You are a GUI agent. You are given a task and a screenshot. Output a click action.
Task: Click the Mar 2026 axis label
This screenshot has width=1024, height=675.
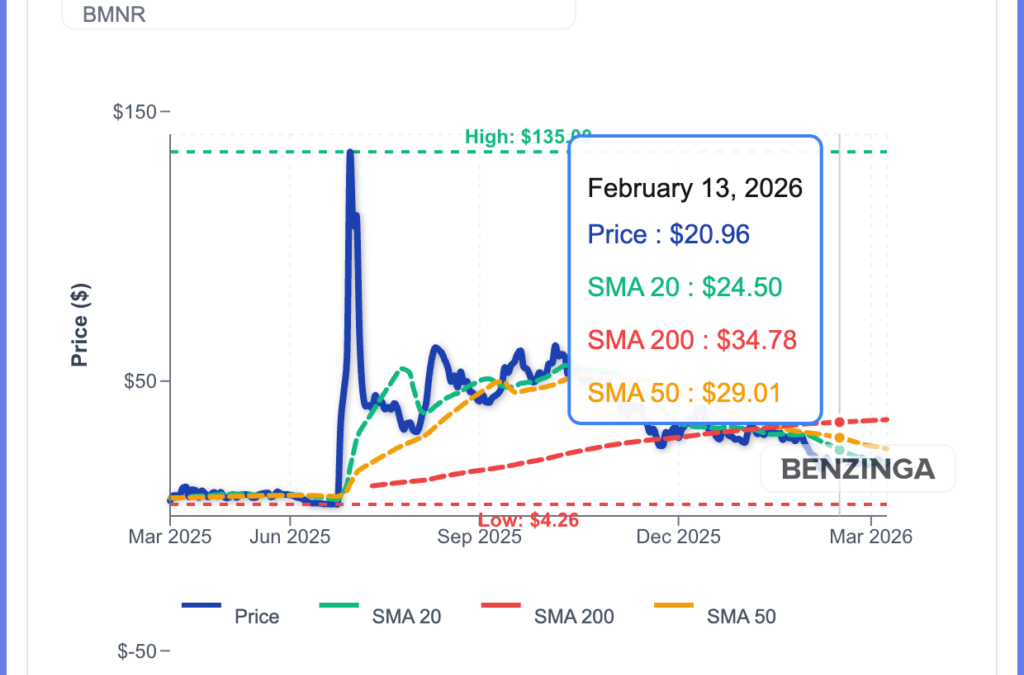[871, 536]
